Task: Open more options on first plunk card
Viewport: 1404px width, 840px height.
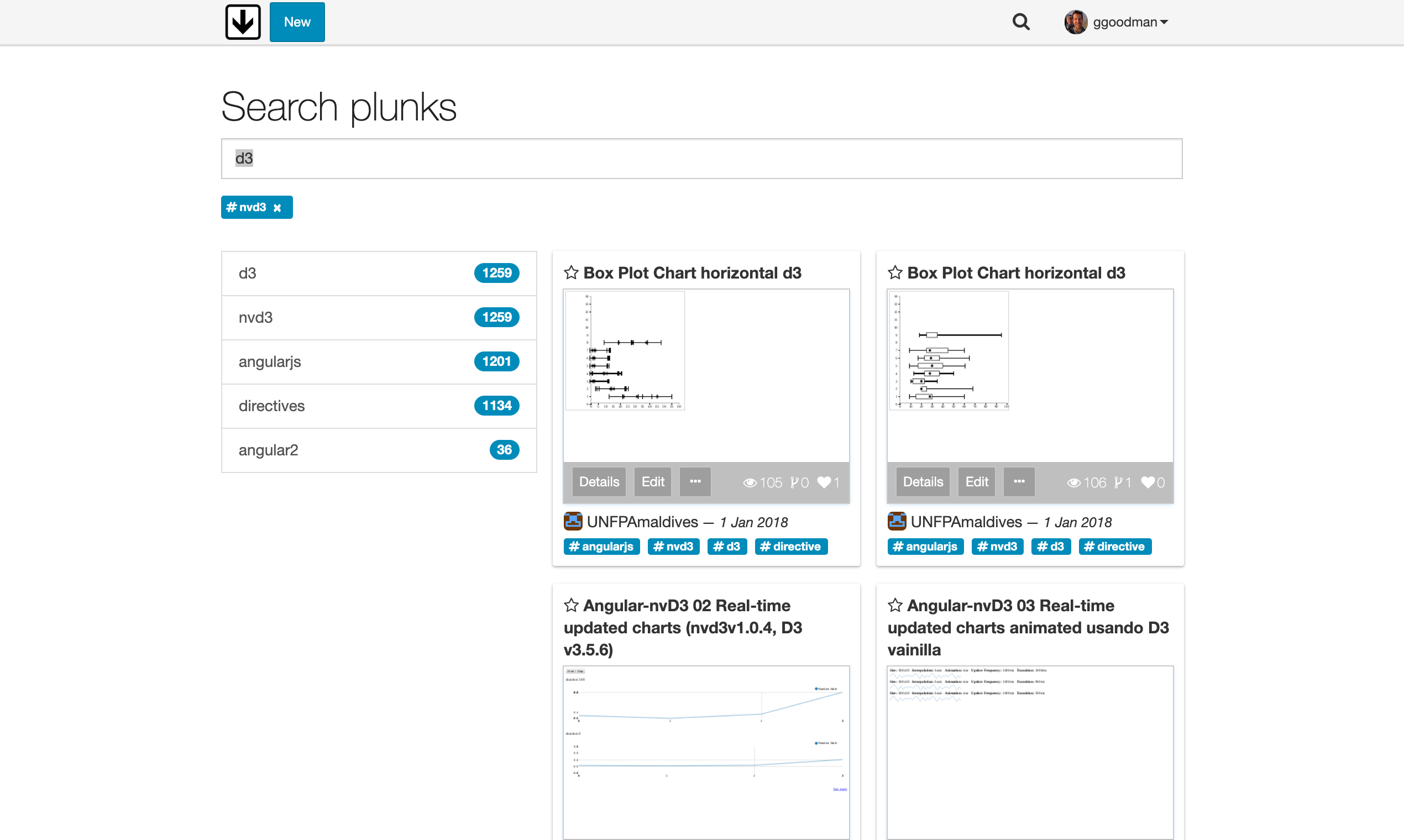Action: point(695,482)
